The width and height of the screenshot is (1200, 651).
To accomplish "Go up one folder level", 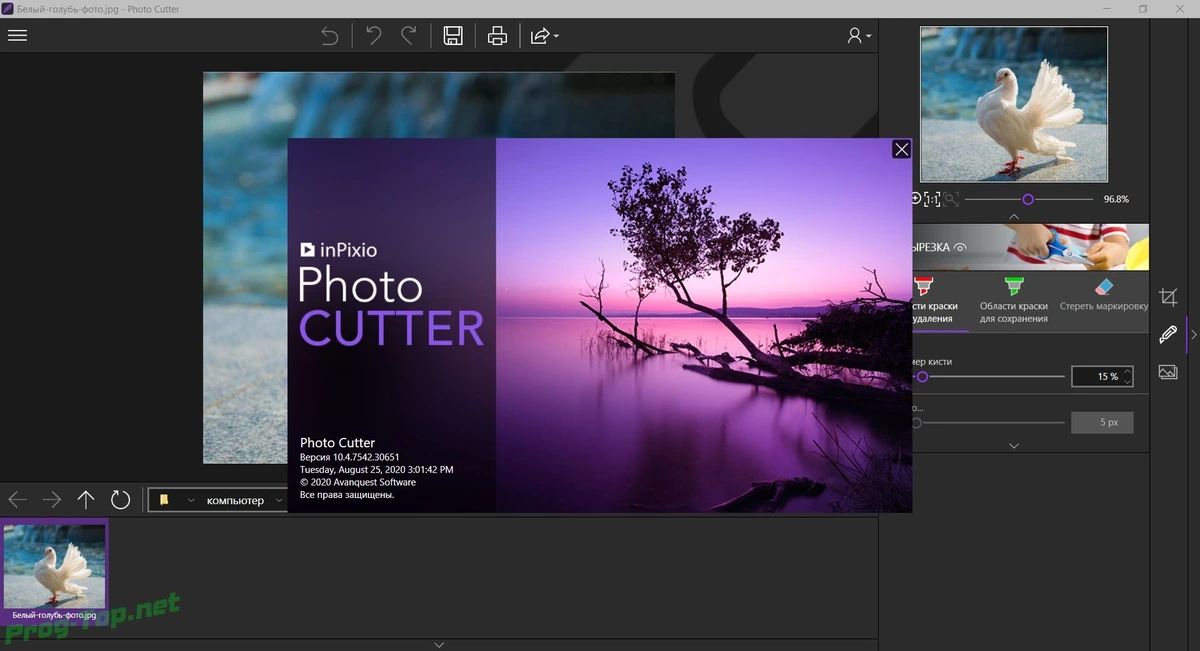I will click(86, 499).
